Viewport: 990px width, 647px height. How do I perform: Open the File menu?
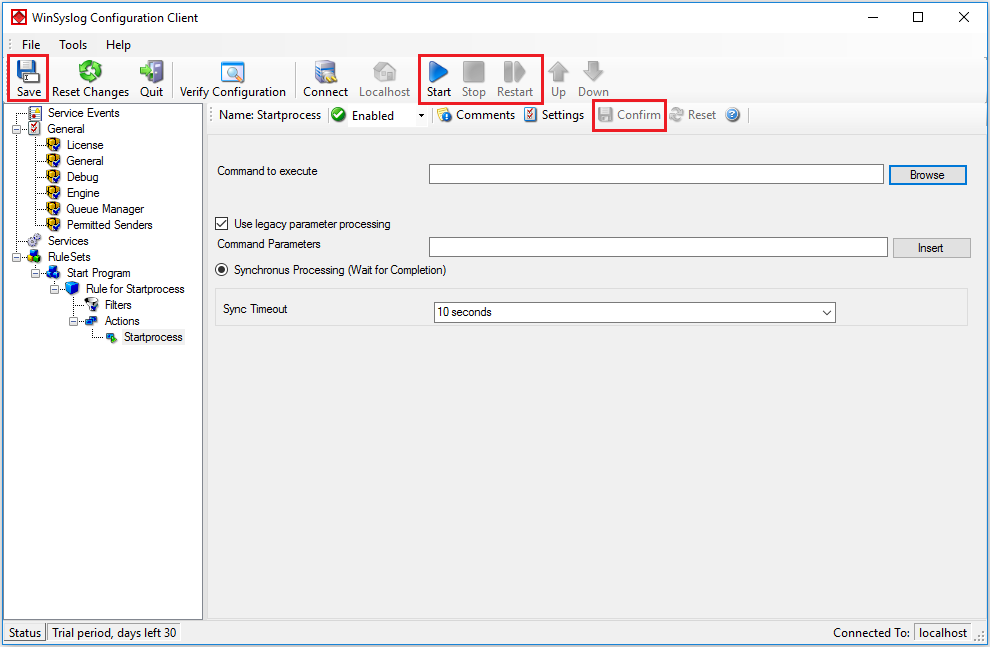[x=31, y=45]
